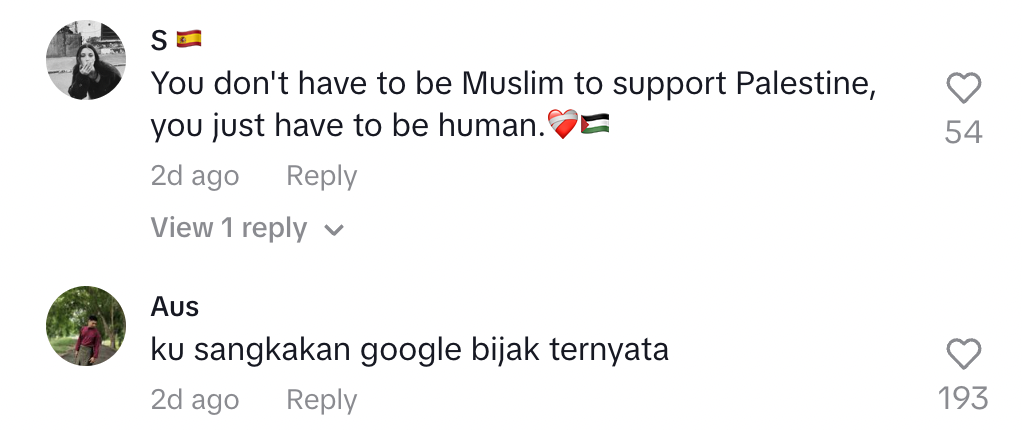Expand the "View 1 reply" thread
The width and height of the screenshot is (1022, 430).
[x=229, y=228]
